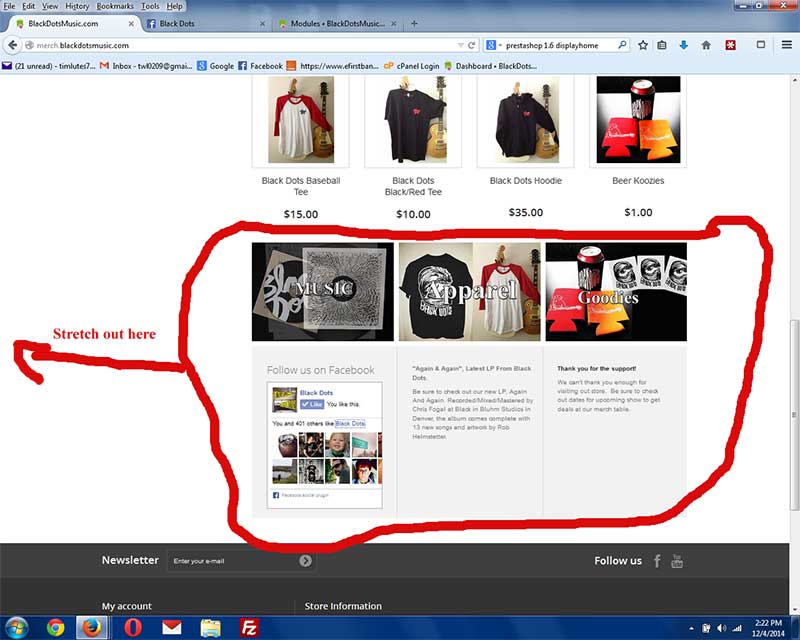The width and height of the screenshot is (800, 640).
Task: Open the Help menu
Action: point(174,6)
